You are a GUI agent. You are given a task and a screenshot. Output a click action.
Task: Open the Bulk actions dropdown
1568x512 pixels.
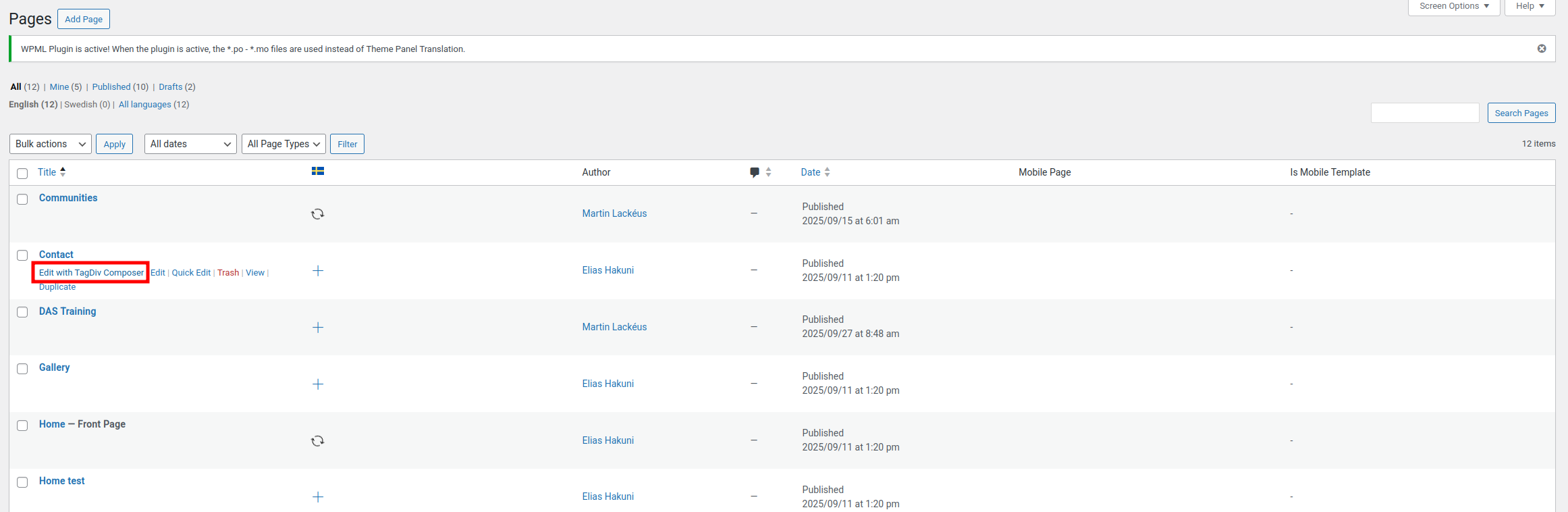point(51,144)
